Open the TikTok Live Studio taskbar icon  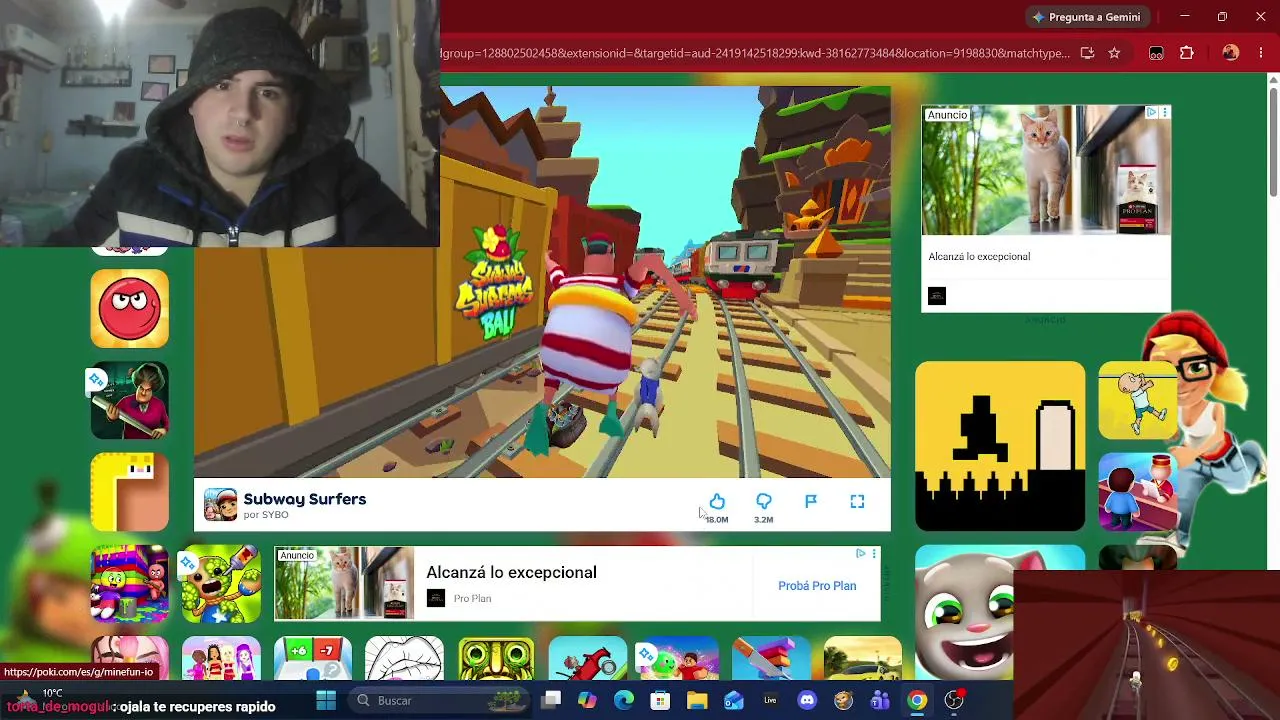point(770,701)
